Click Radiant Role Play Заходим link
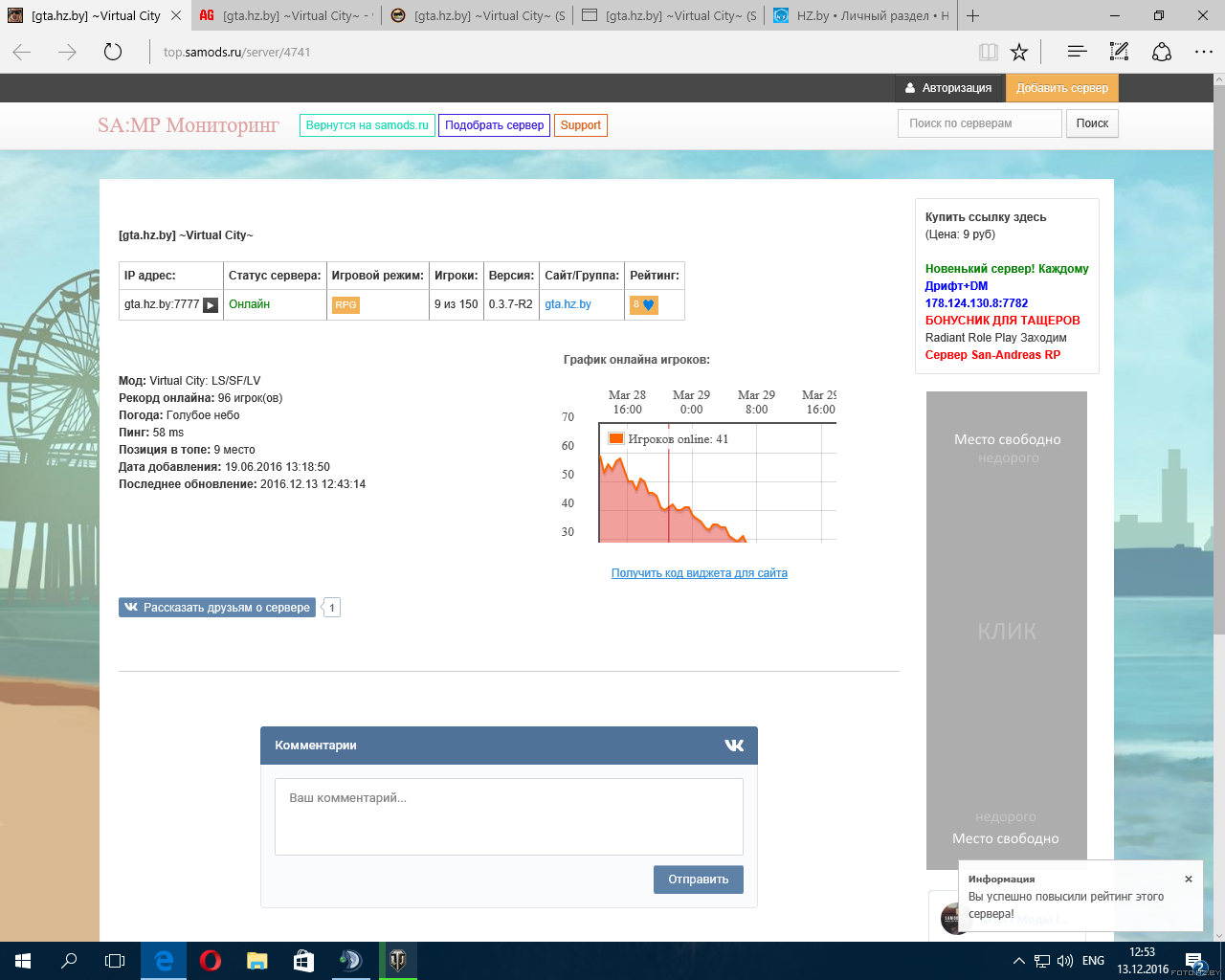Viewport: 1225px width, 980px height. 995,338
